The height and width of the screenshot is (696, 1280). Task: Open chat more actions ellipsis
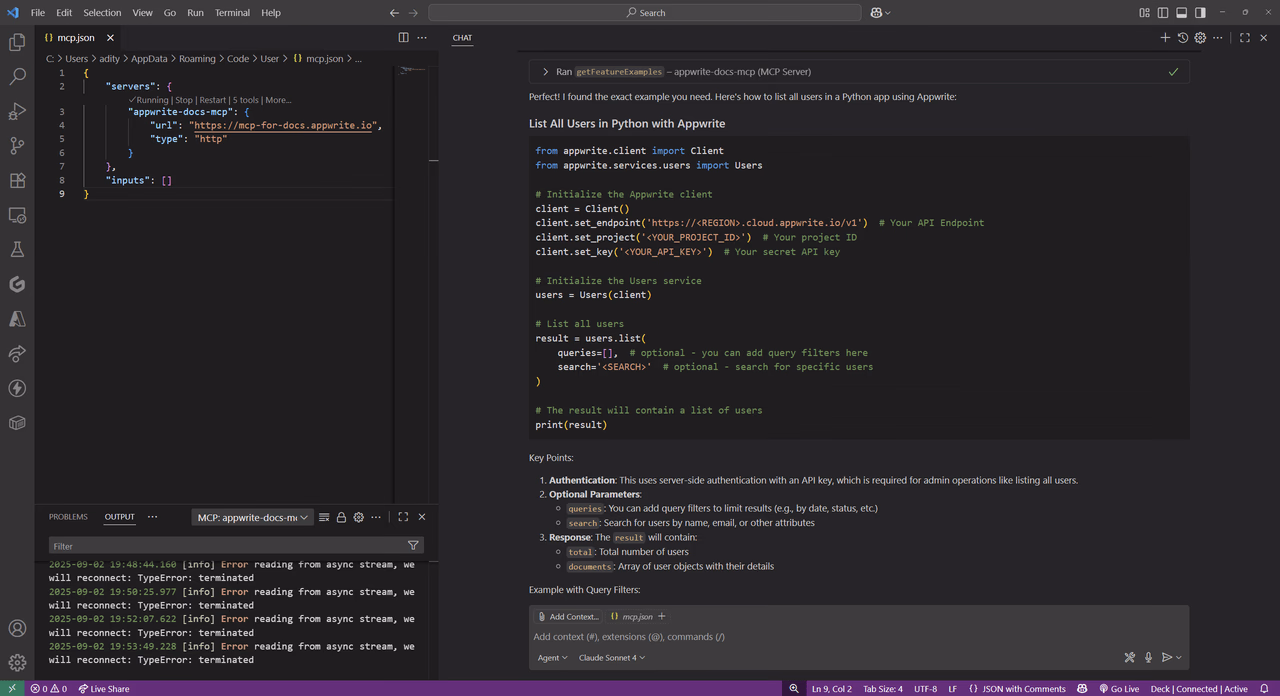point(1217,38)
